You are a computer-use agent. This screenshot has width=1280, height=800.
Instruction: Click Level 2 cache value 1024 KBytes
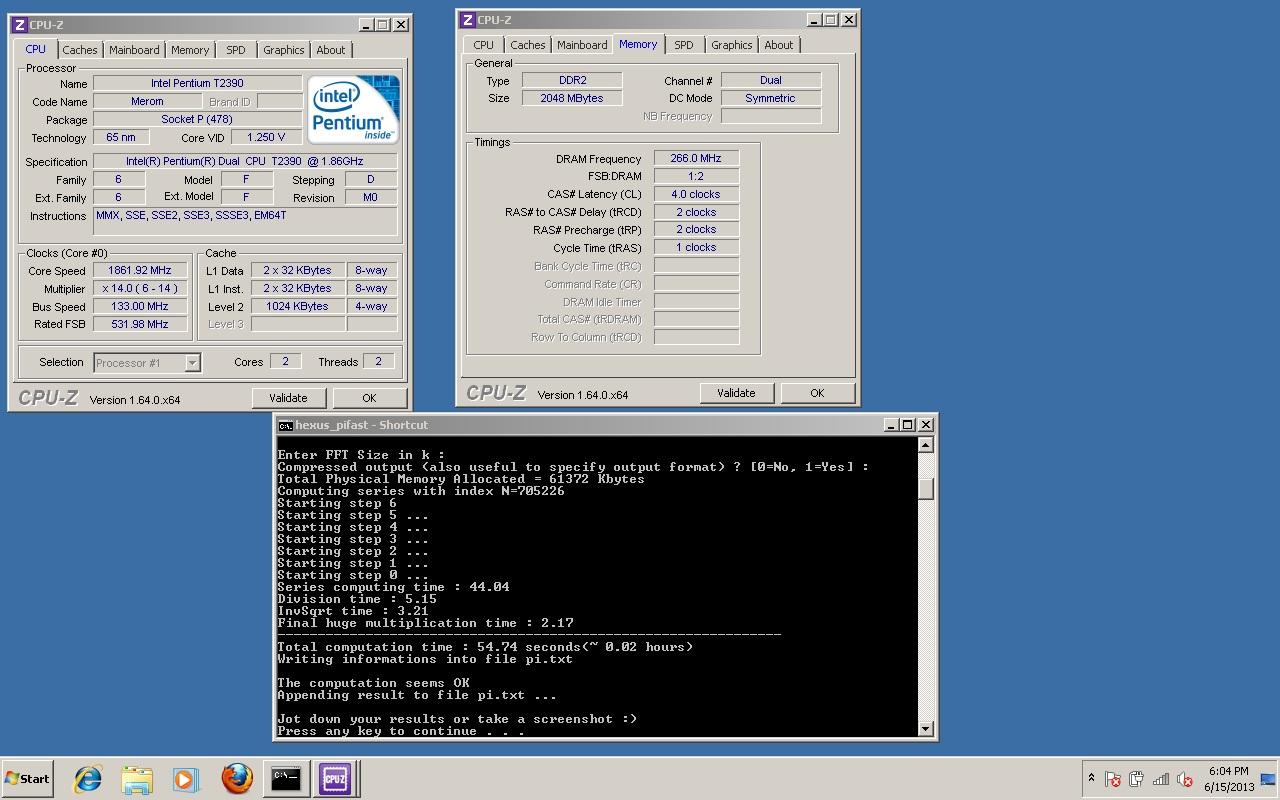click(x=297, y=306)
